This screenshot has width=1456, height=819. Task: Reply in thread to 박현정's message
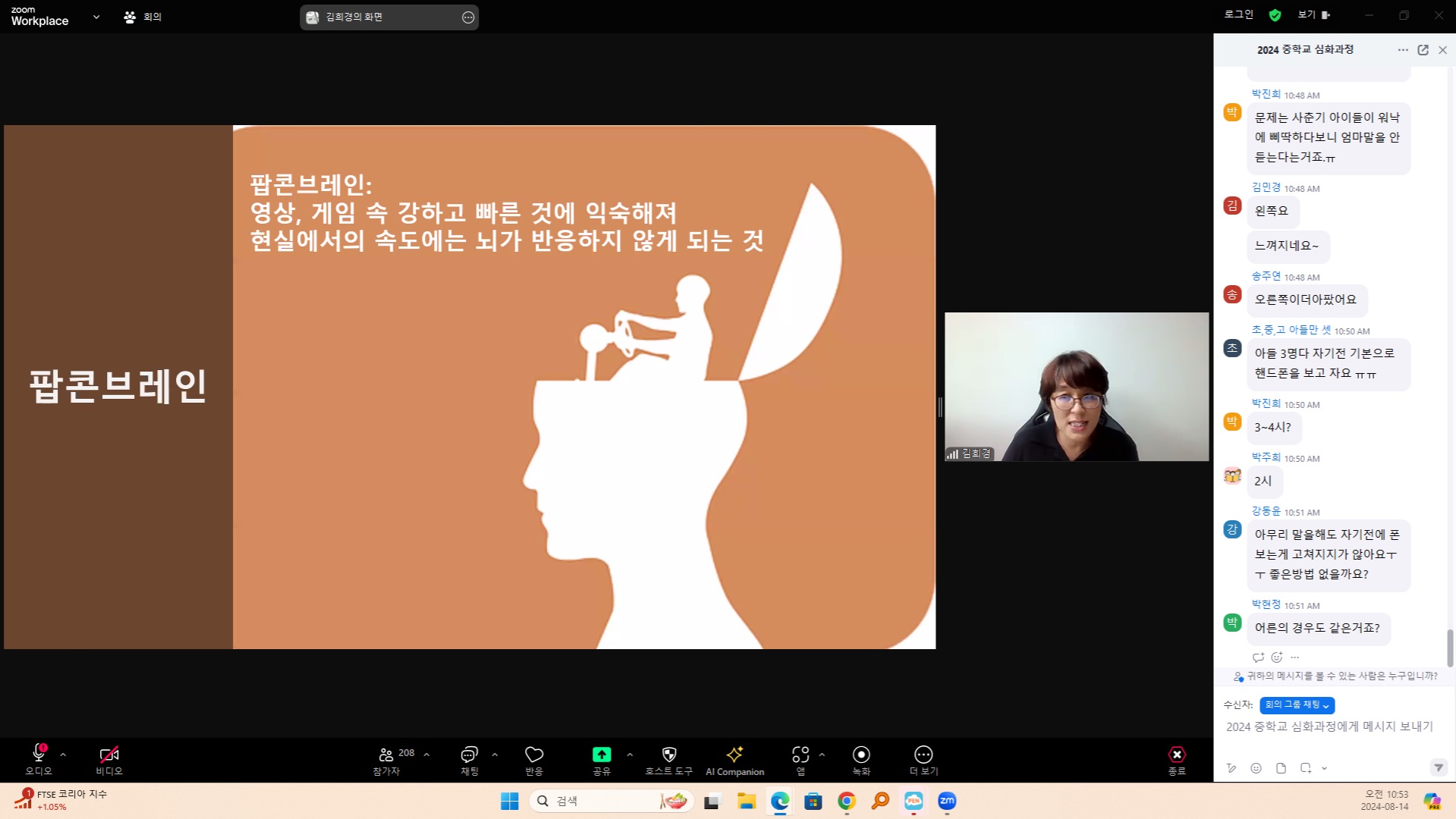(x=1258, y=657)
